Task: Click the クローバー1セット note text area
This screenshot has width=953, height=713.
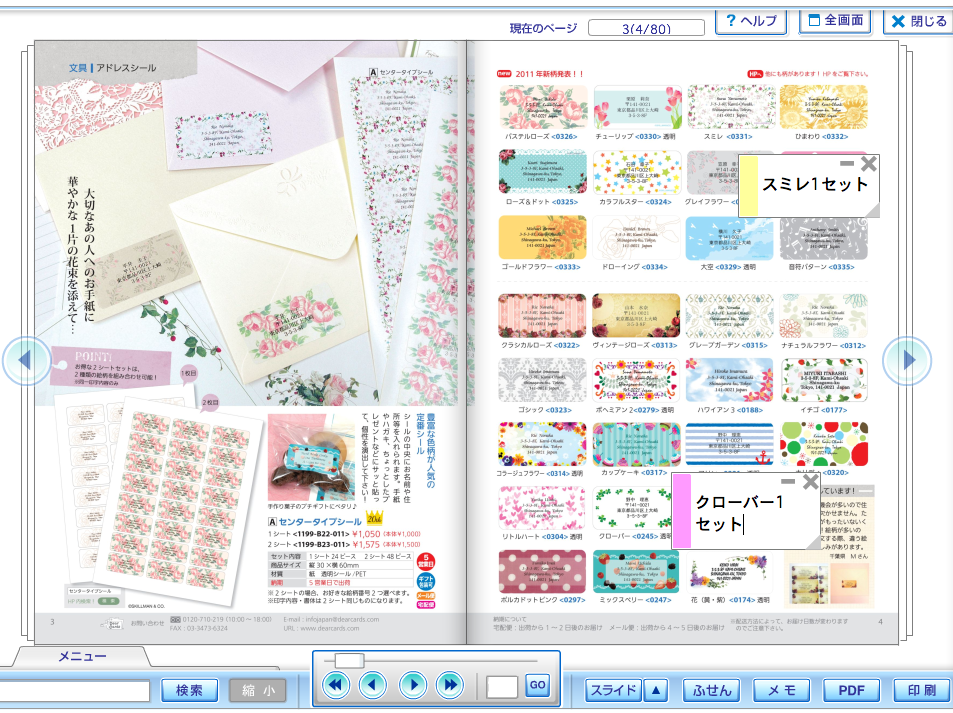Action: click(740, 513)
